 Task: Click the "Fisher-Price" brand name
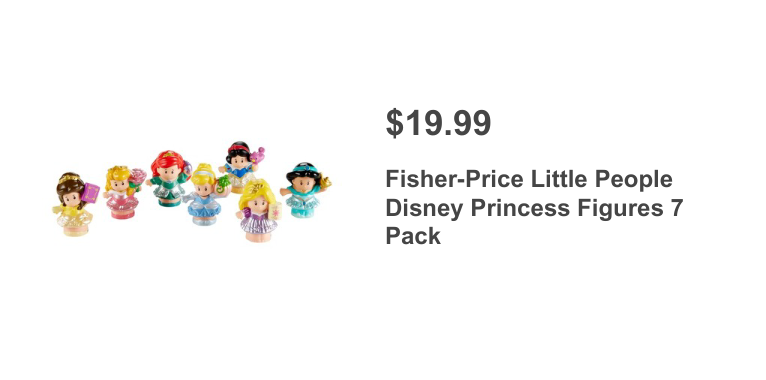[x=455, y=179]
